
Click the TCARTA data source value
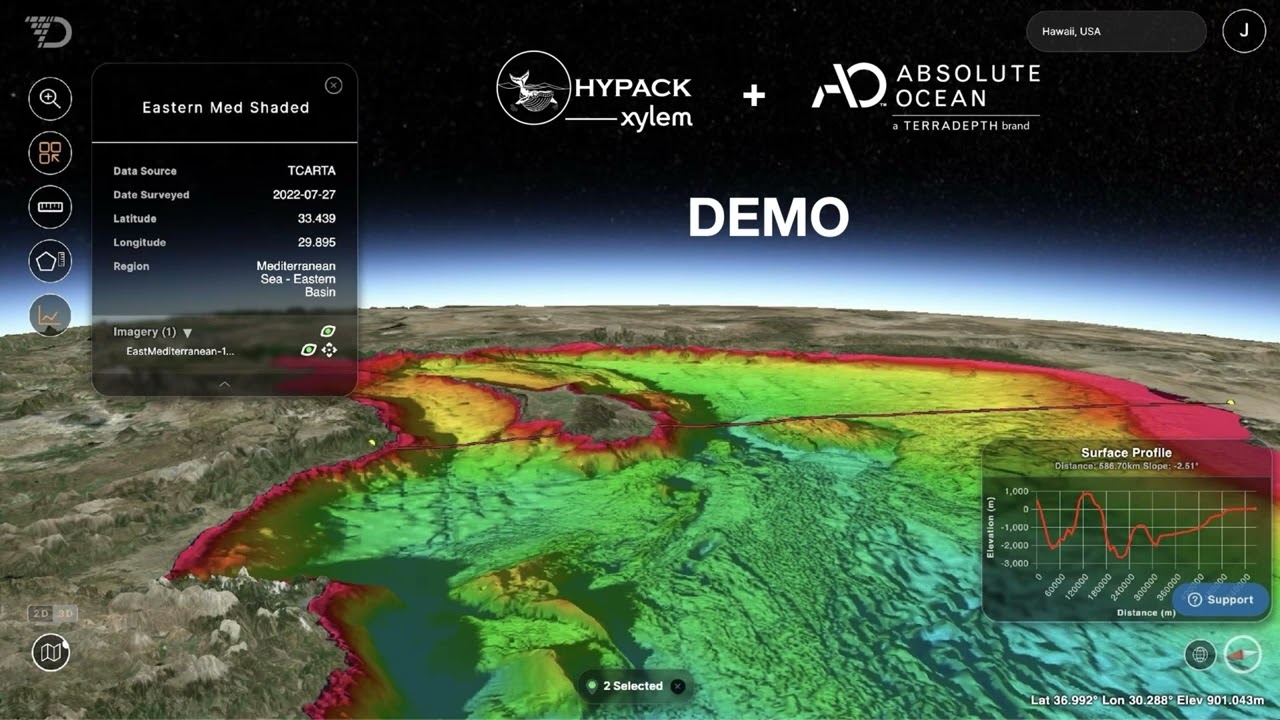coord(312,171)
